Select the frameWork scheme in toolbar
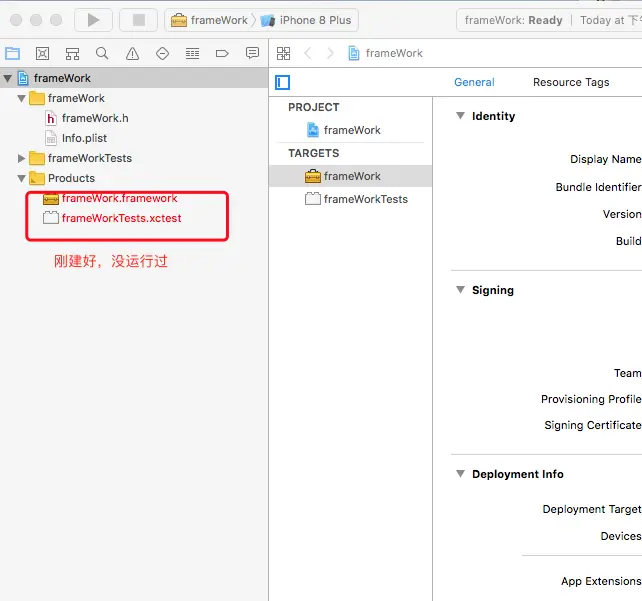This screenshot has height=601, width=642. click(x=210, y=20)
